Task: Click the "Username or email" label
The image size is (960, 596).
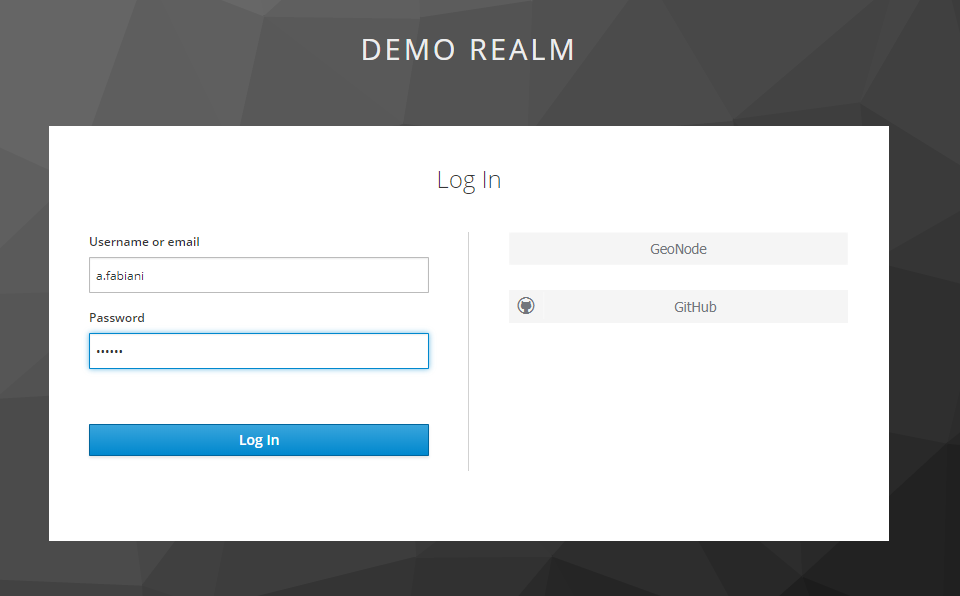Action: coord(144,242)
